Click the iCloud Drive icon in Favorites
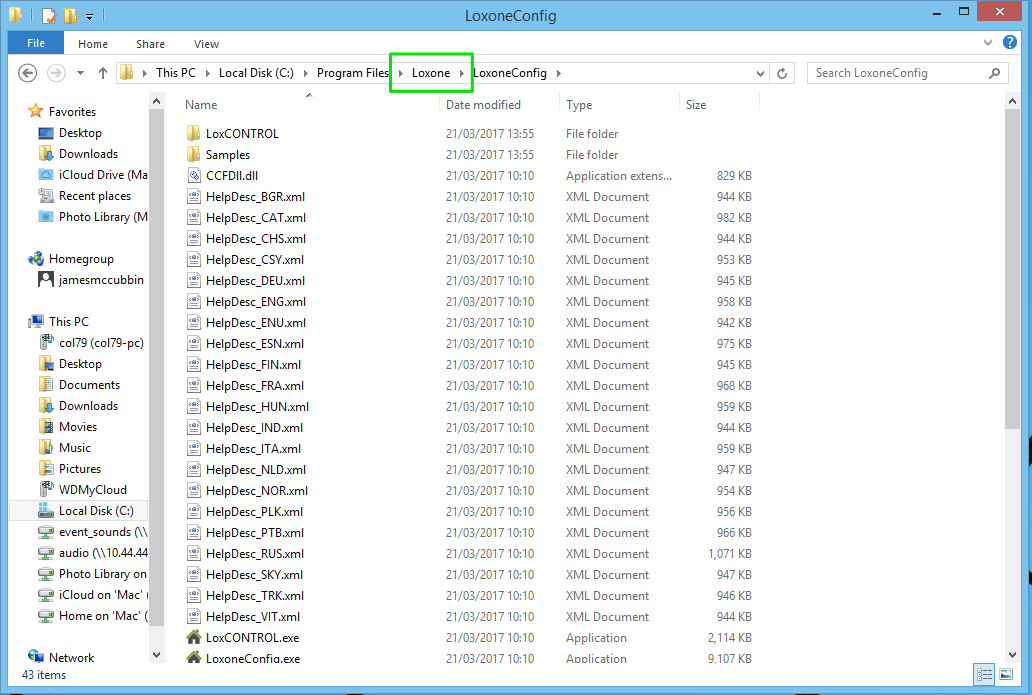This screenshot has width=1032, height=695. [x=45, y=174]
